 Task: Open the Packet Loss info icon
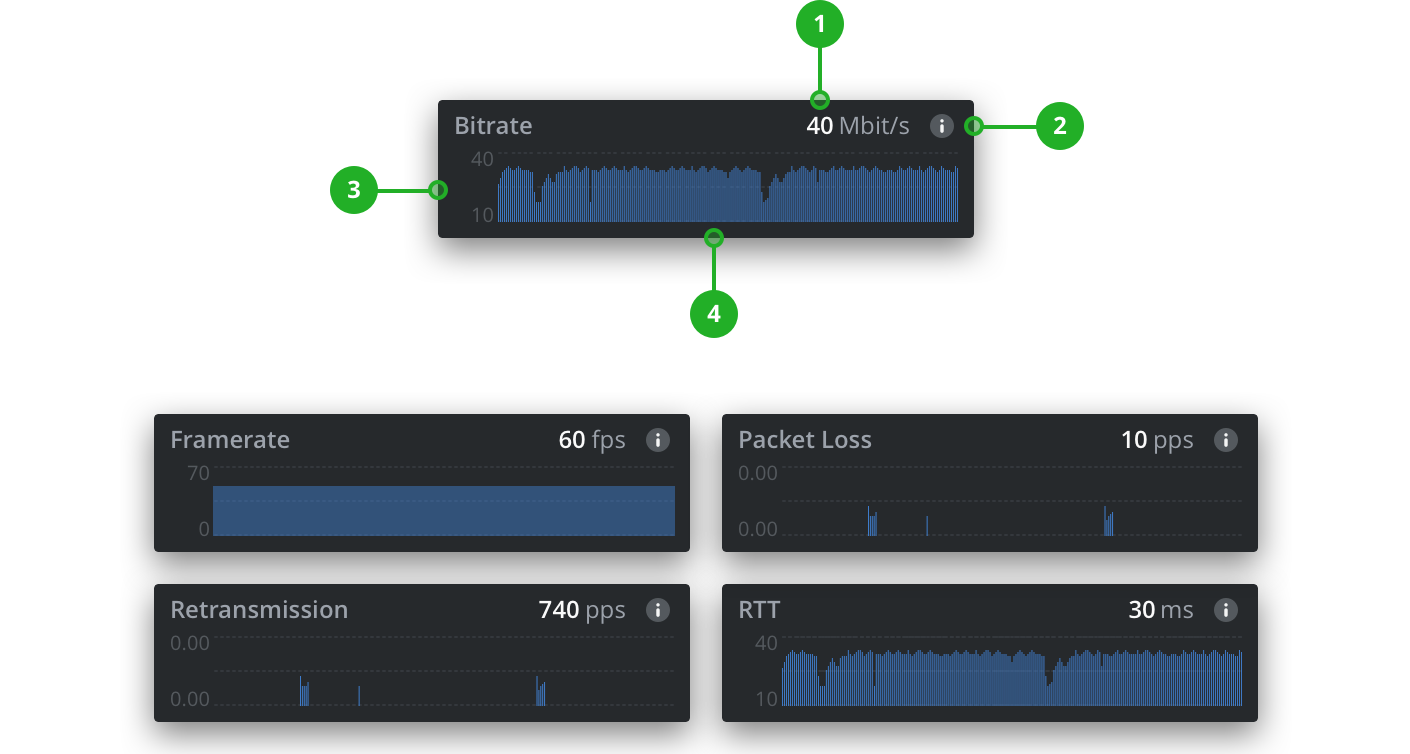pyautogui.click(x=1226, y=439)
